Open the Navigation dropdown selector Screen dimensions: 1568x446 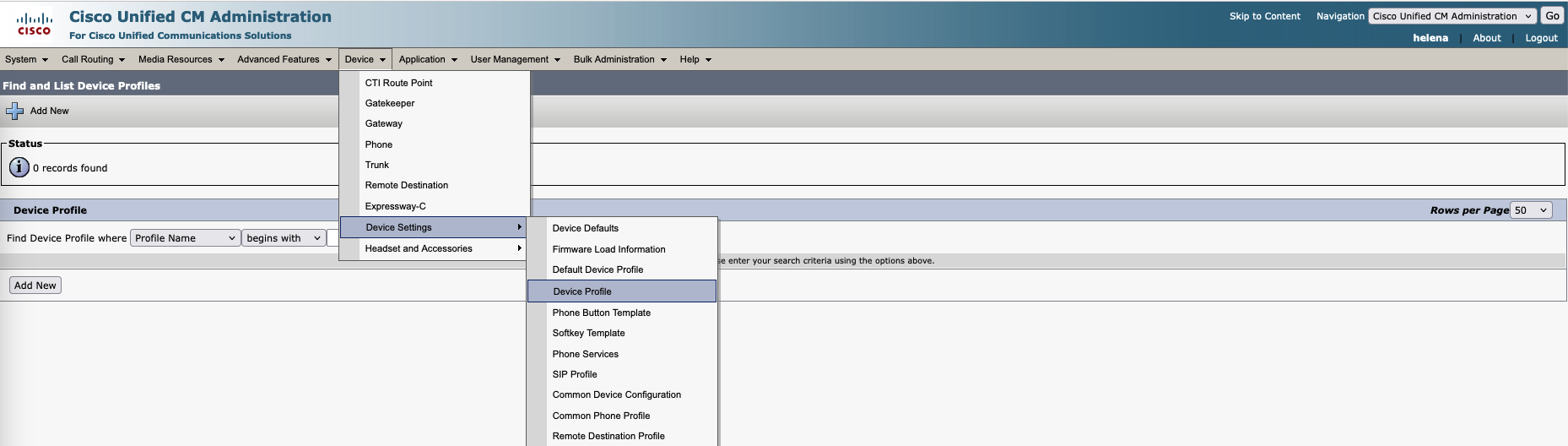(x=1451, y=16)
